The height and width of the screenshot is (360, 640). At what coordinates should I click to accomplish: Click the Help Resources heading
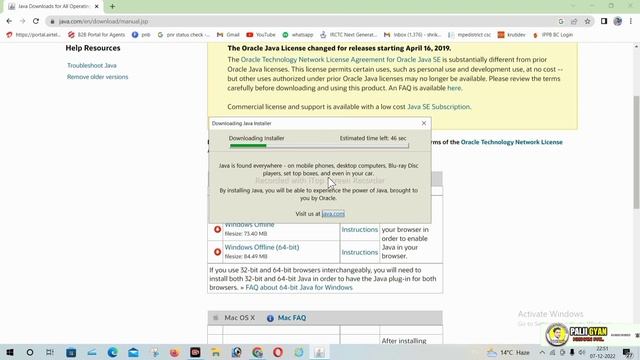pyautogui.click(x=93, y=48)
